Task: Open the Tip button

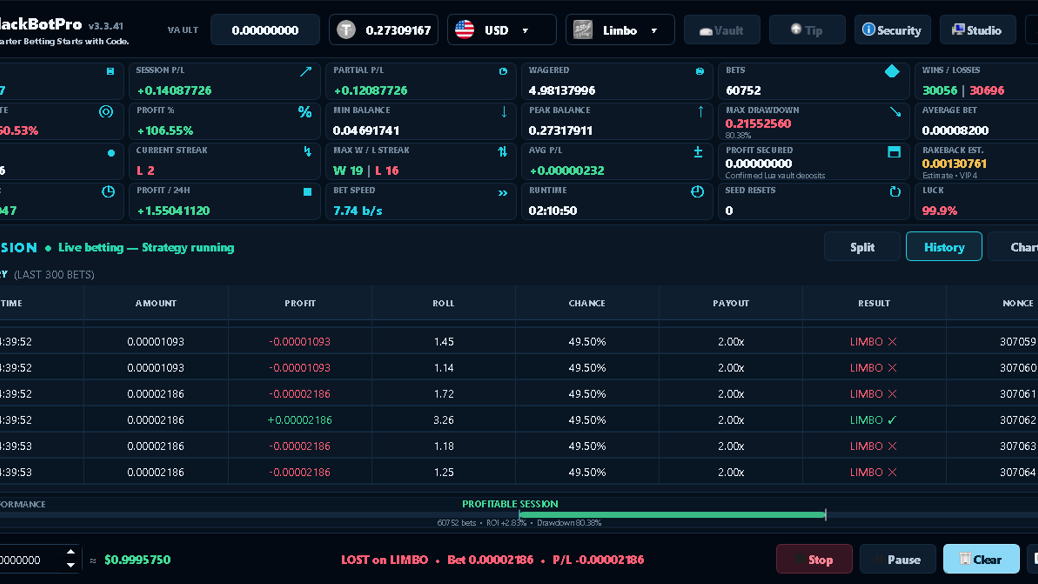Action: click(807, 30)
